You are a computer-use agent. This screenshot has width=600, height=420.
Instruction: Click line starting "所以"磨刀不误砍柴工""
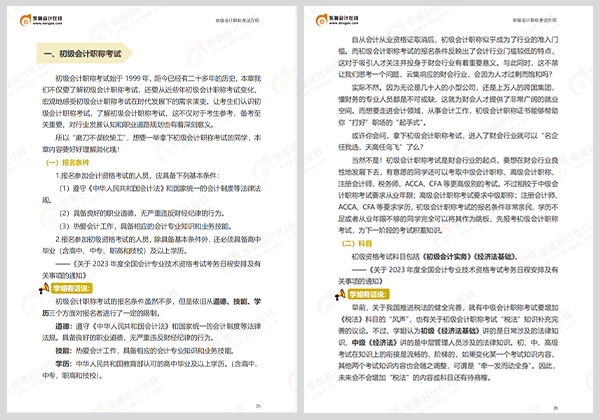pos(158,138)
